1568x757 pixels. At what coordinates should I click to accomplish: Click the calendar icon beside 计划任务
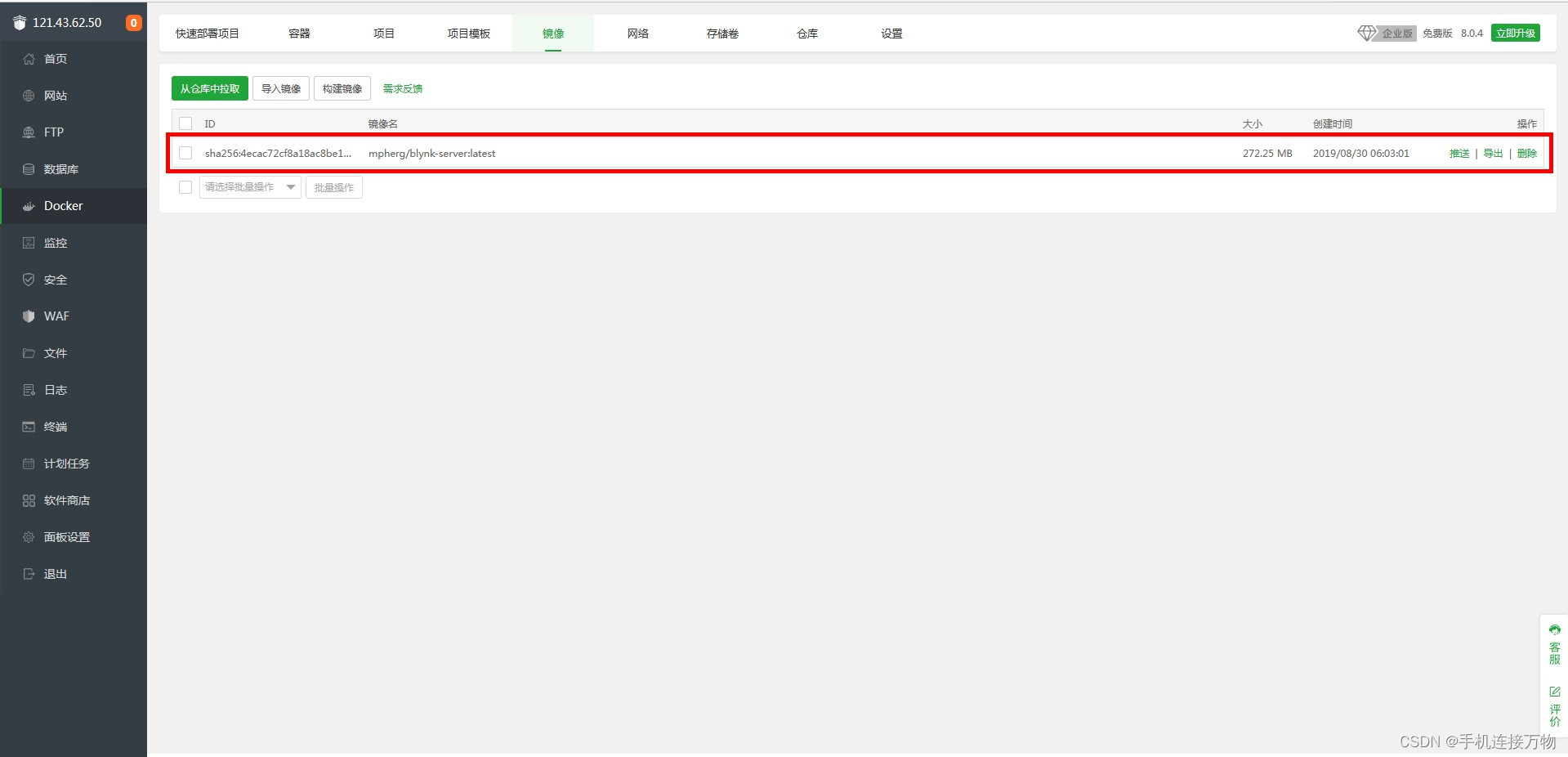(29, 464)
